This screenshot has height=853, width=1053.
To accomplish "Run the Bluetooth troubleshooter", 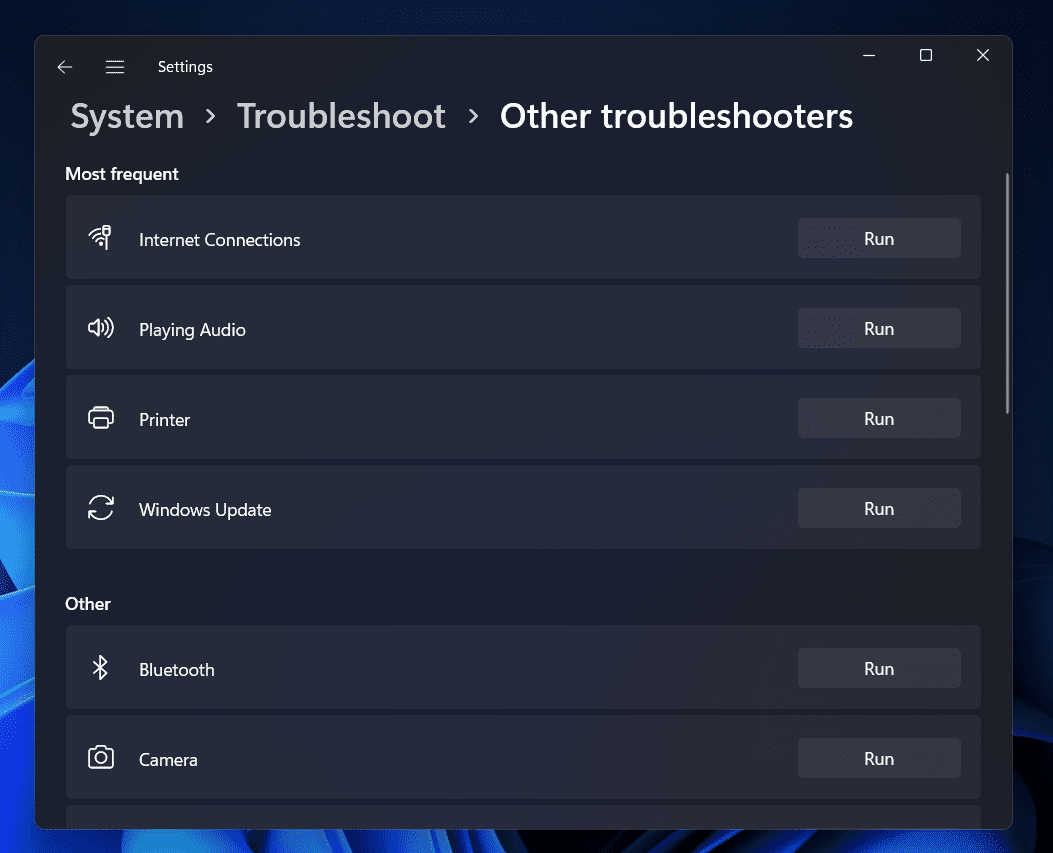I will (x=878, y=669).
